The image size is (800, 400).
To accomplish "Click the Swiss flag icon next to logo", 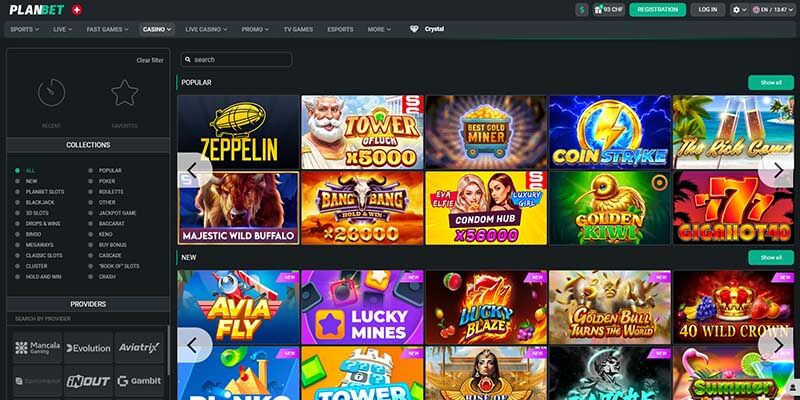I will tap(77, 10).
